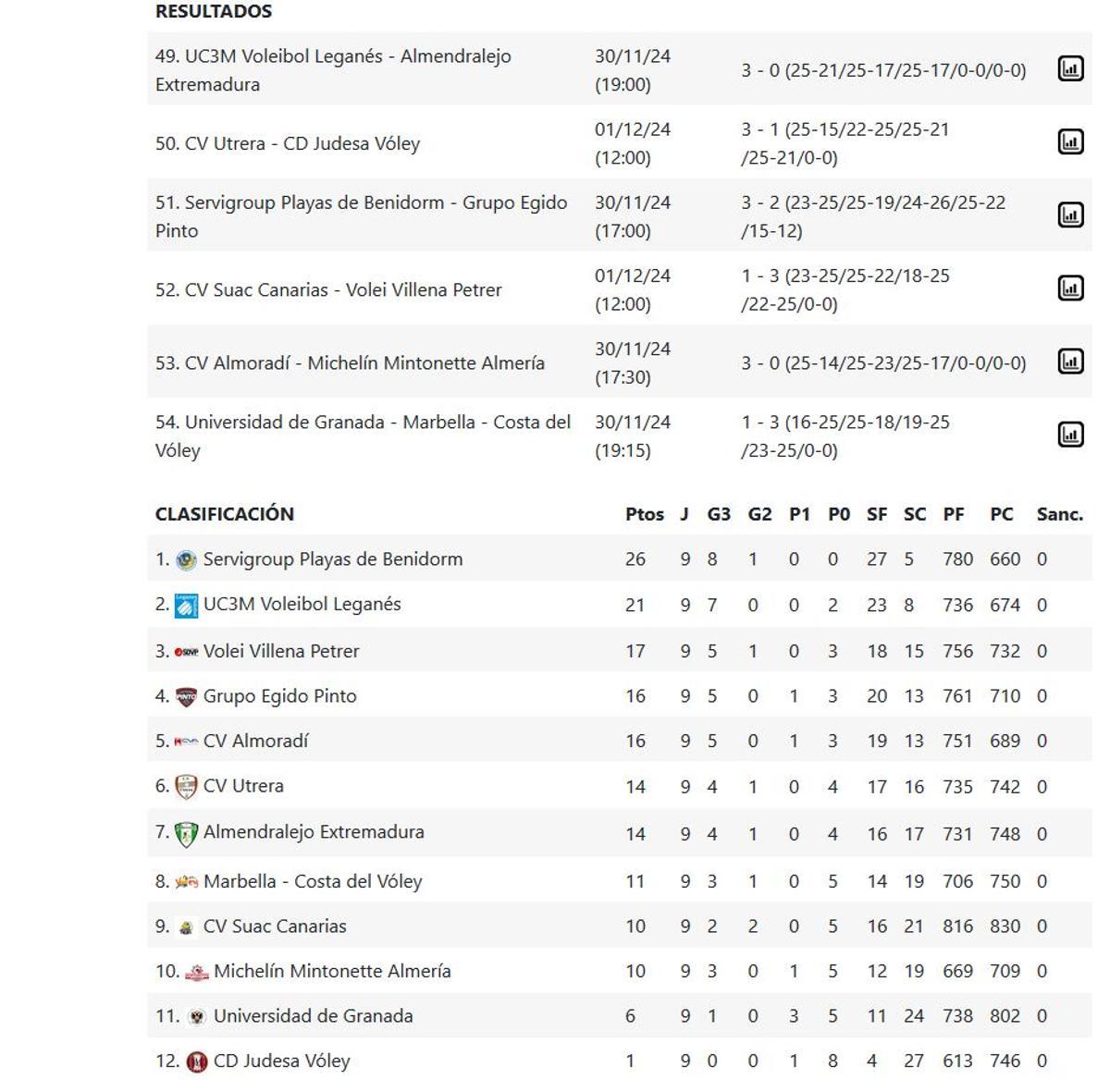Image resolution: width=1110 pixels, height=1092 pixels.
Task: Open statistics for CV Utrera - CD Judesa match
Action: click(1070, 141)
